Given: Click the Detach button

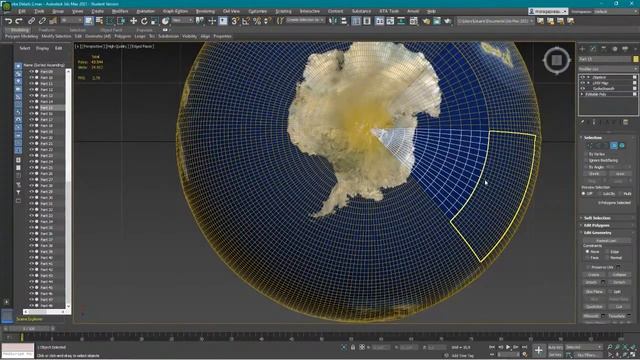Looking at the screenshot, I should (619, 282).
